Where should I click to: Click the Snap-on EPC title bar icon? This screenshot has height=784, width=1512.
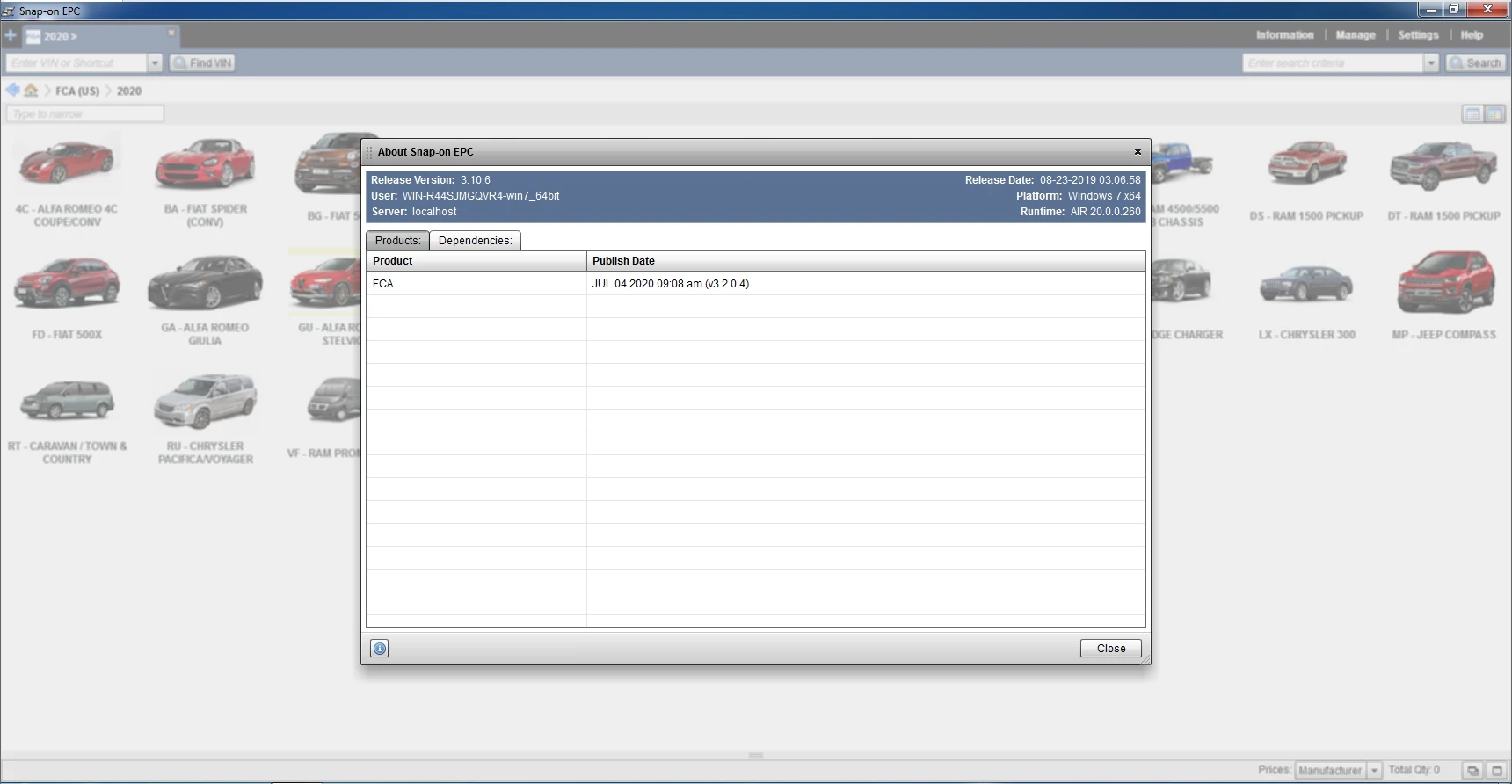coord(9,11)
